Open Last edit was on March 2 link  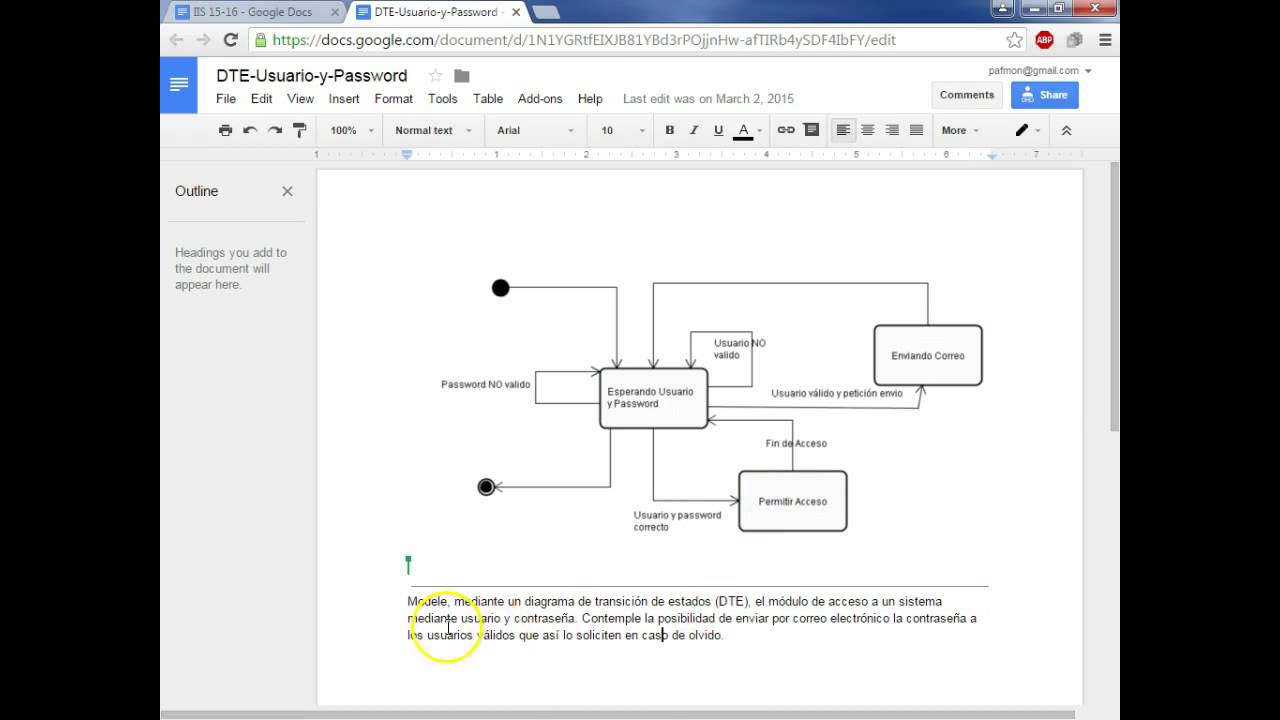pos(708,99)
